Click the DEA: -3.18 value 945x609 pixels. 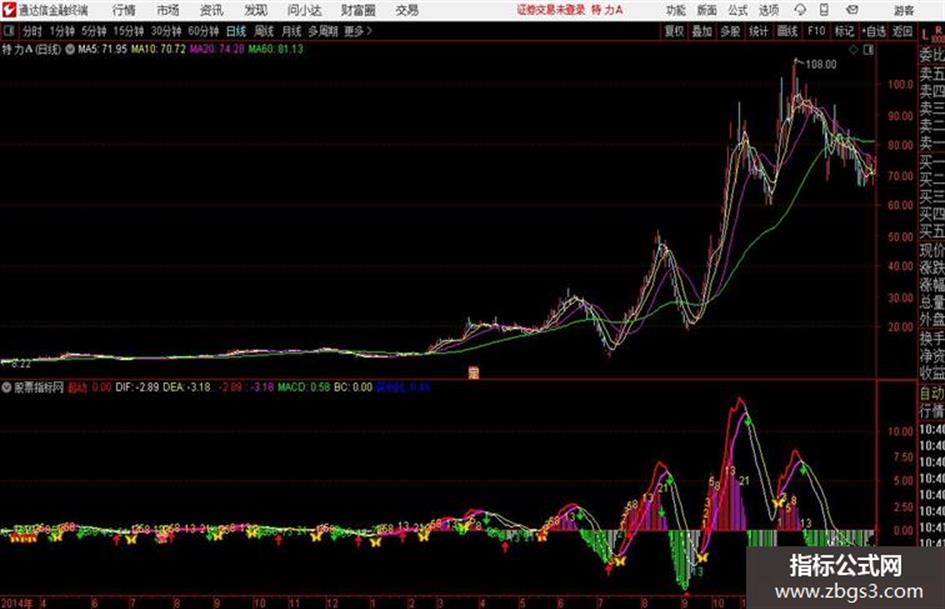click(x=187, y=387)
